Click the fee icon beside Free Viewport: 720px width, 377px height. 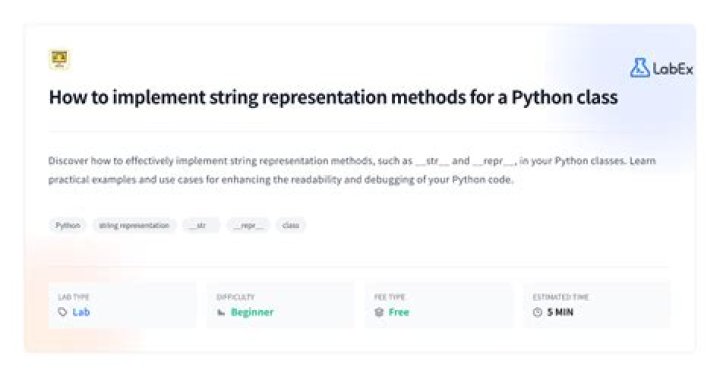click(379, 312)
